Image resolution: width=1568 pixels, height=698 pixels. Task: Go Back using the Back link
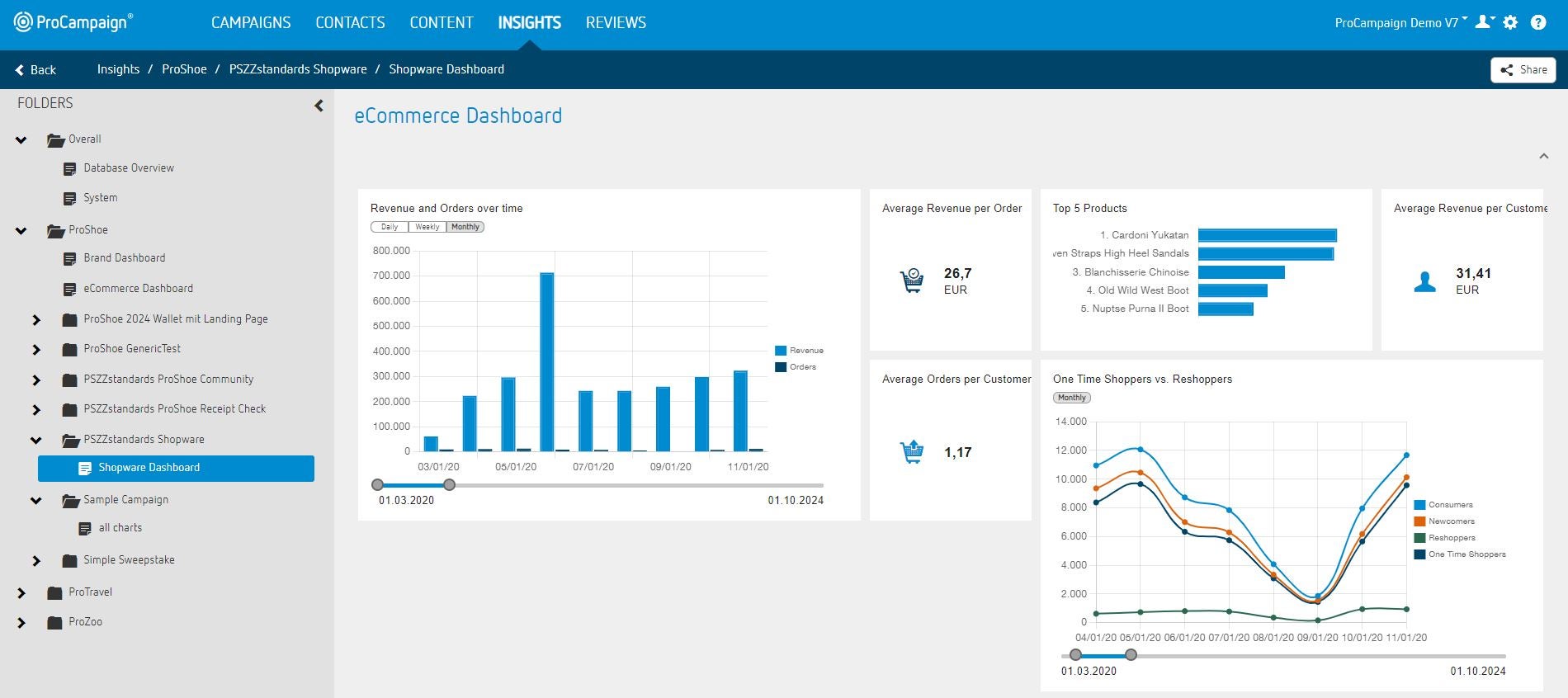(x=35, y=70)
